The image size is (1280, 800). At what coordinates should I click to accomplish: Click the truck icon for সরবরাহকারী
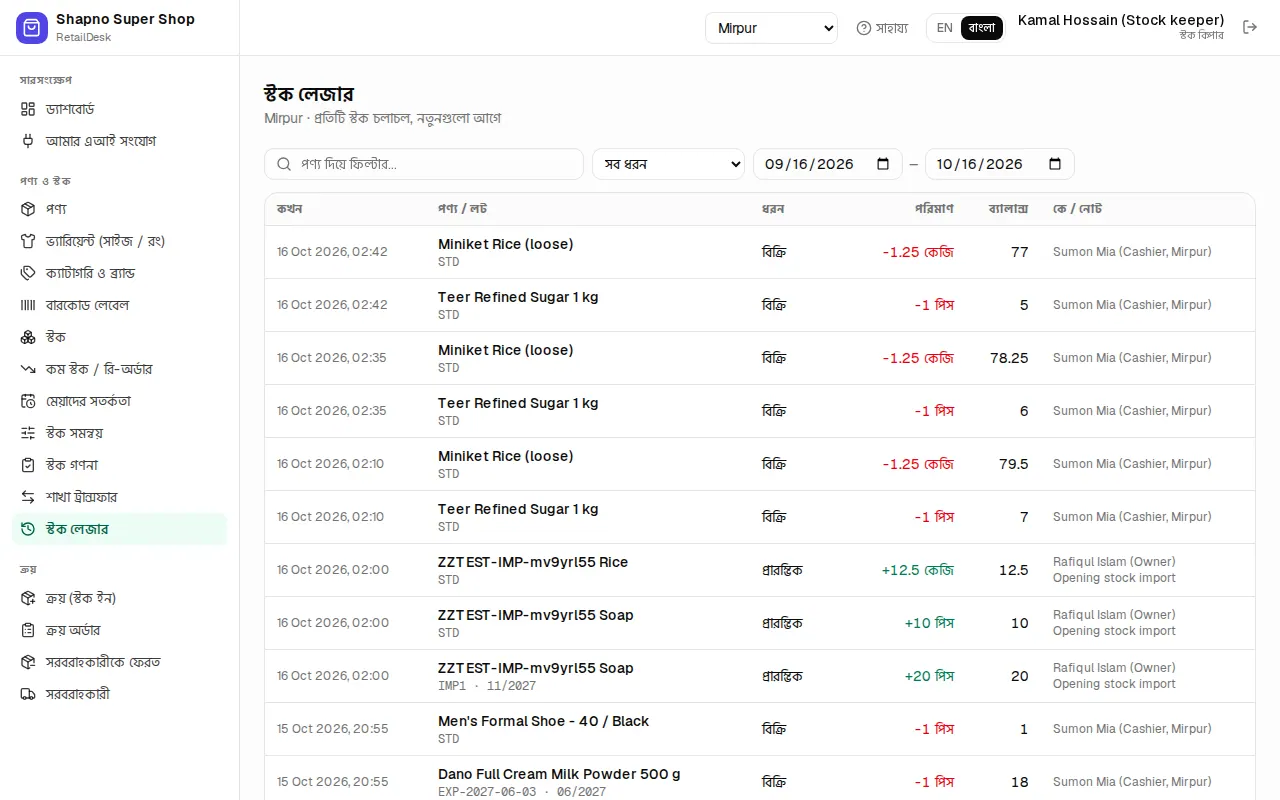tap(28, 694)
